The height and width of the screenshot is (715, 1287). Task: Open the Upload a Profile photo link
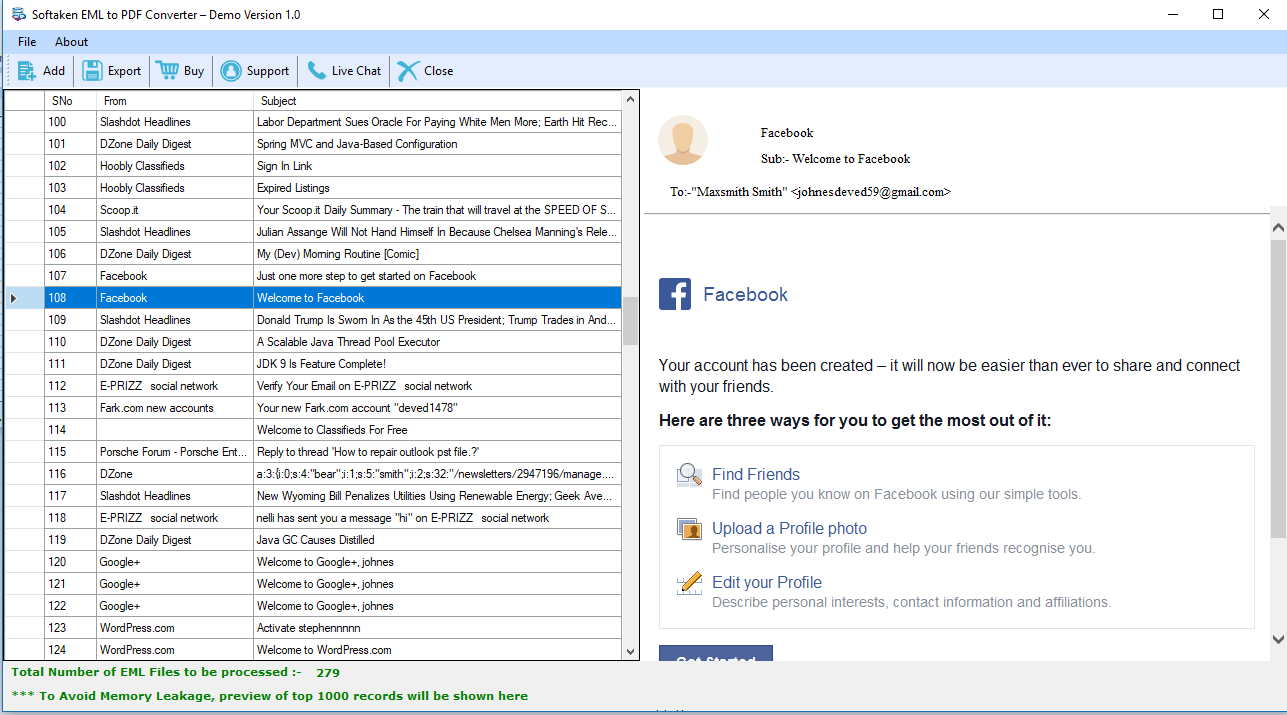pyautogui.click(x=789, y=529)
